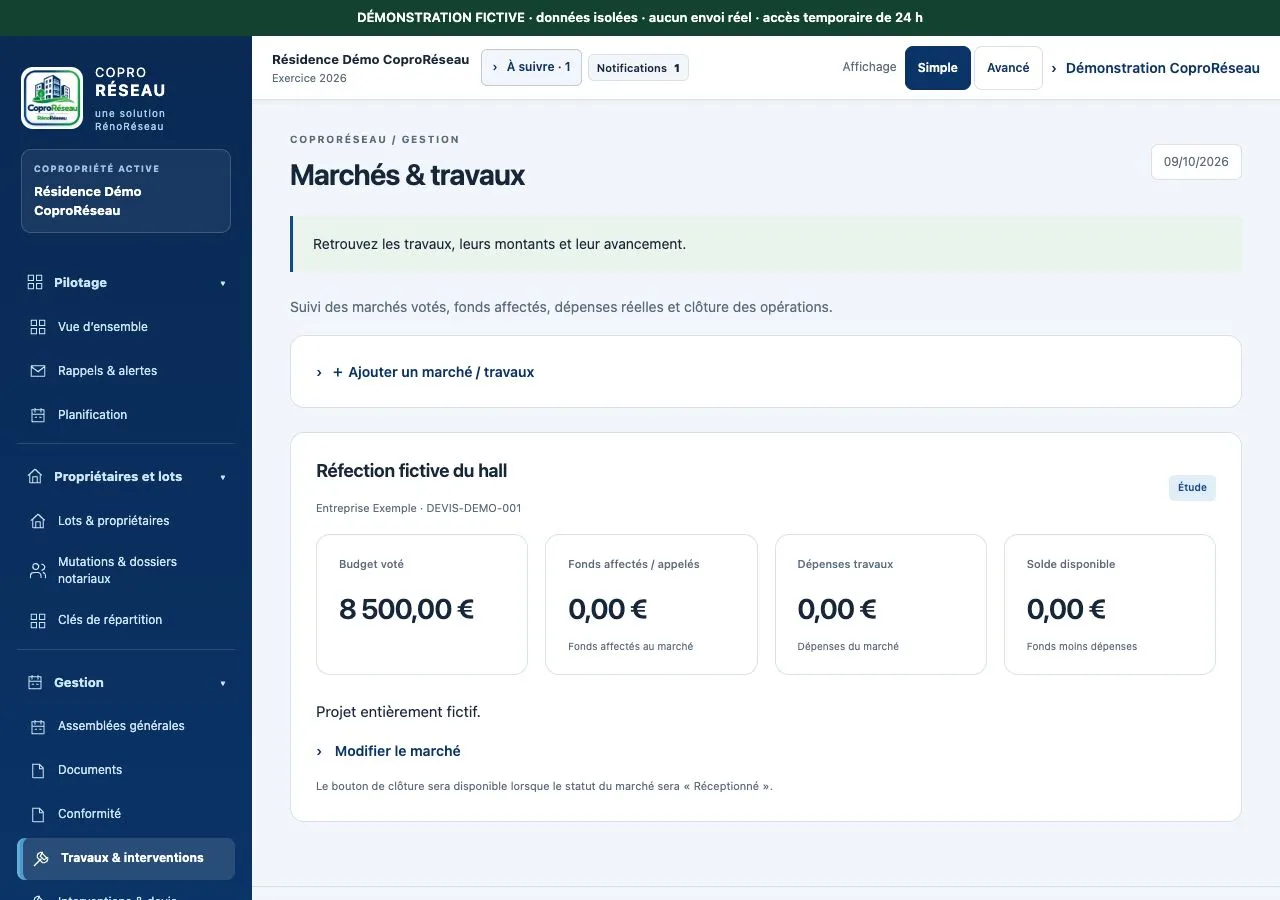This screenshot has height=900, width=1280.
Task: Click the Étude status badge
Action: 1192,488
